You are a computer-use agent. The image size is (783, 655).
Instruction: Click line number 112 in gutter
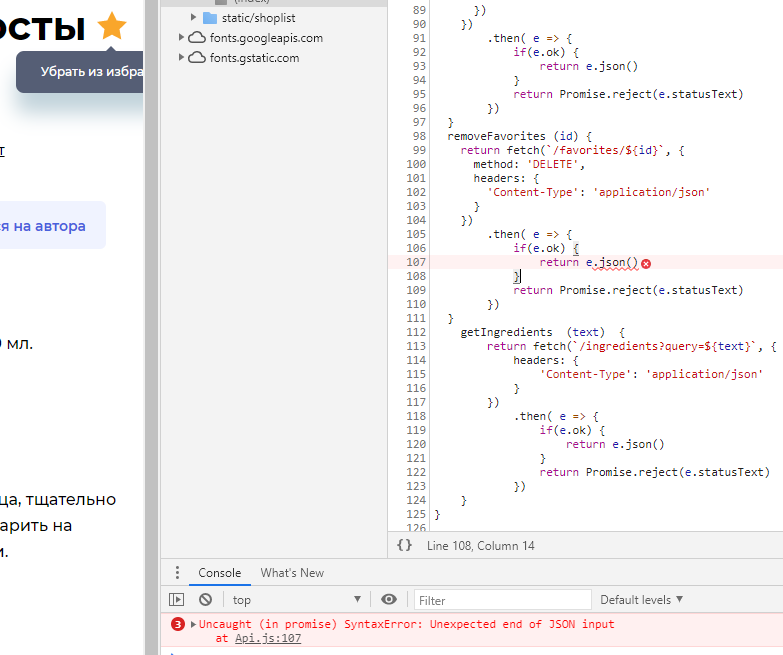[x=416, y=332]
